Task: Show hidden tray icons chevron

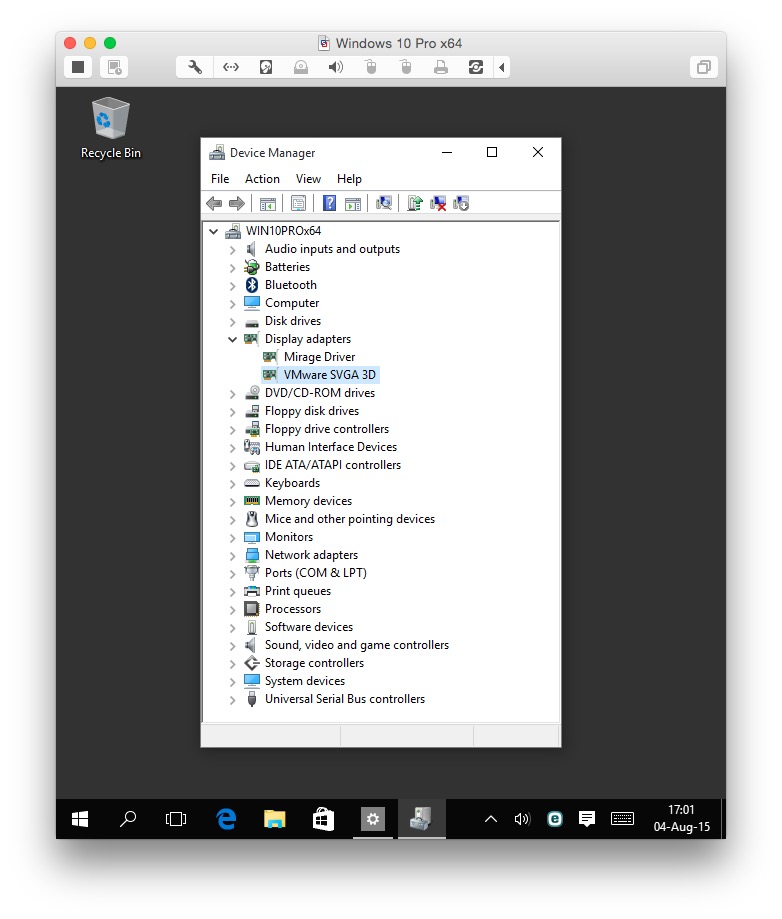Action: click(x=491, y=819)
